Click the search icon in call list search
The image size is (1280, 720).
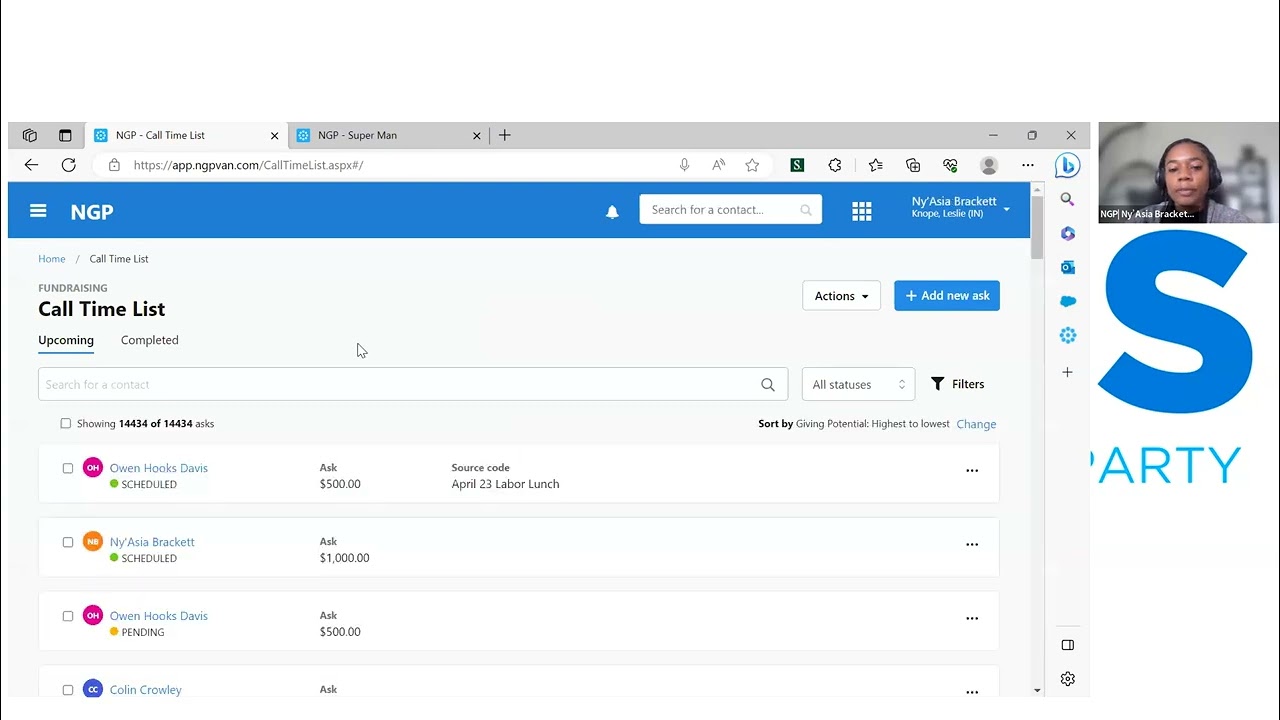pyautogui.click(x=768, y=385)
